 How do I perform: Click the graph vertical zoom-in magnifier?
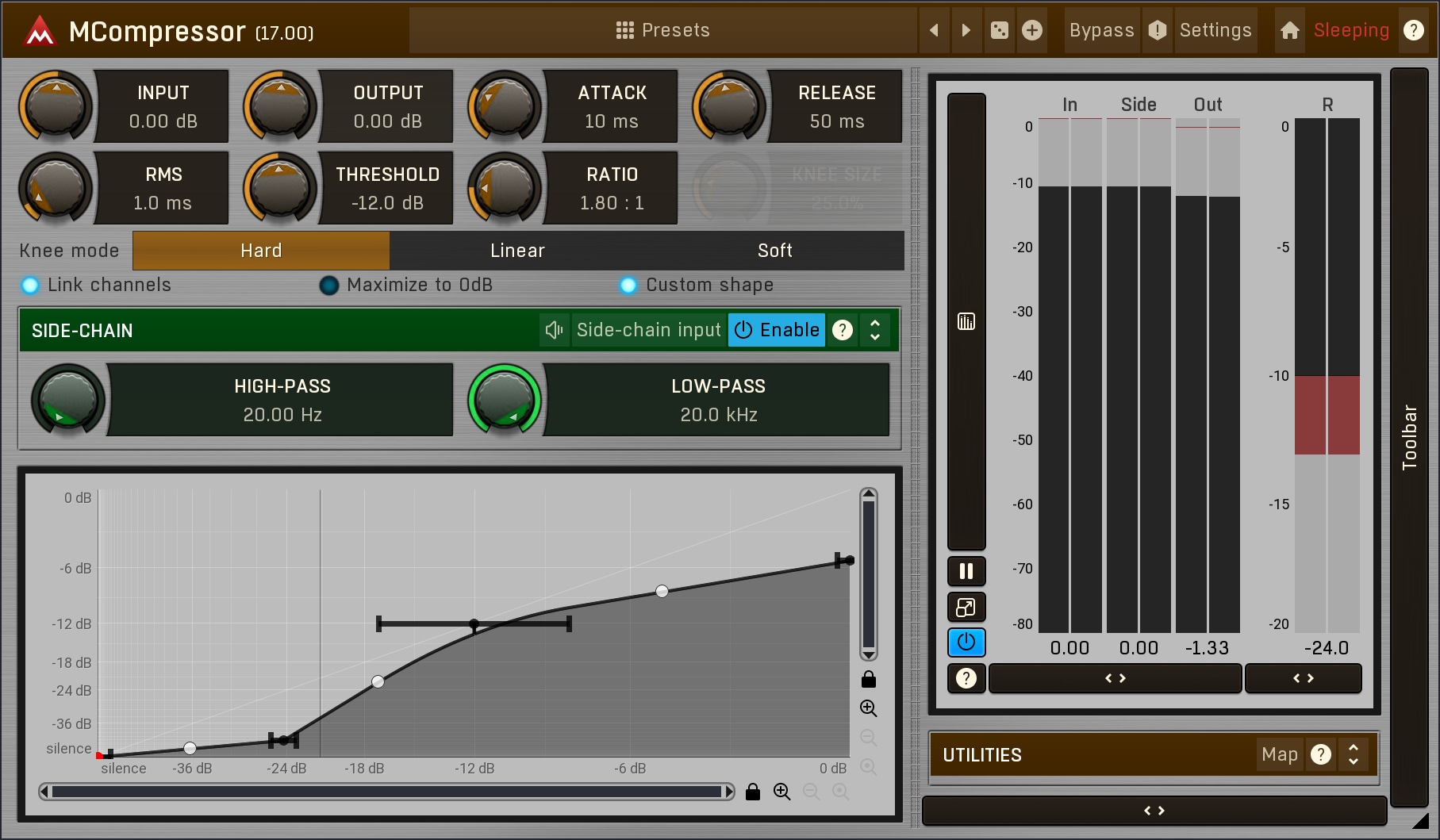point(869,708)
